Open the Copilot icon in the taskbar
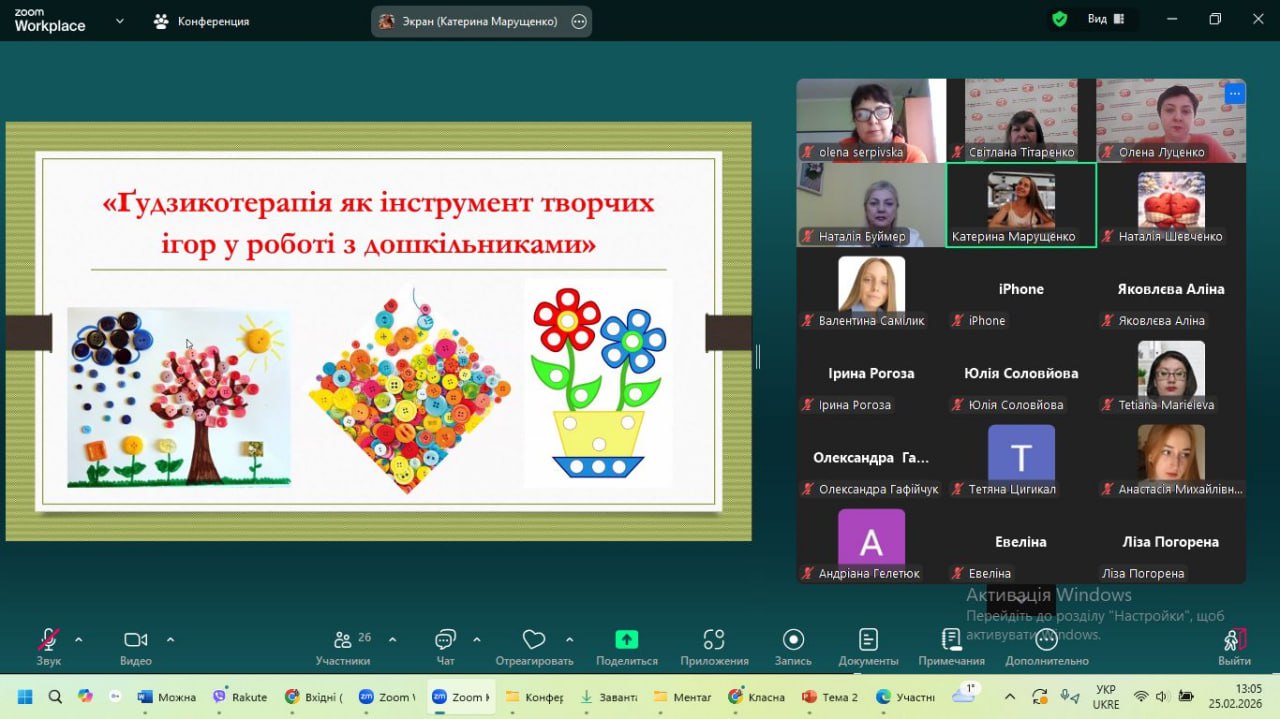The width and height of the screenshot is (1280, 719). [85, 697]
